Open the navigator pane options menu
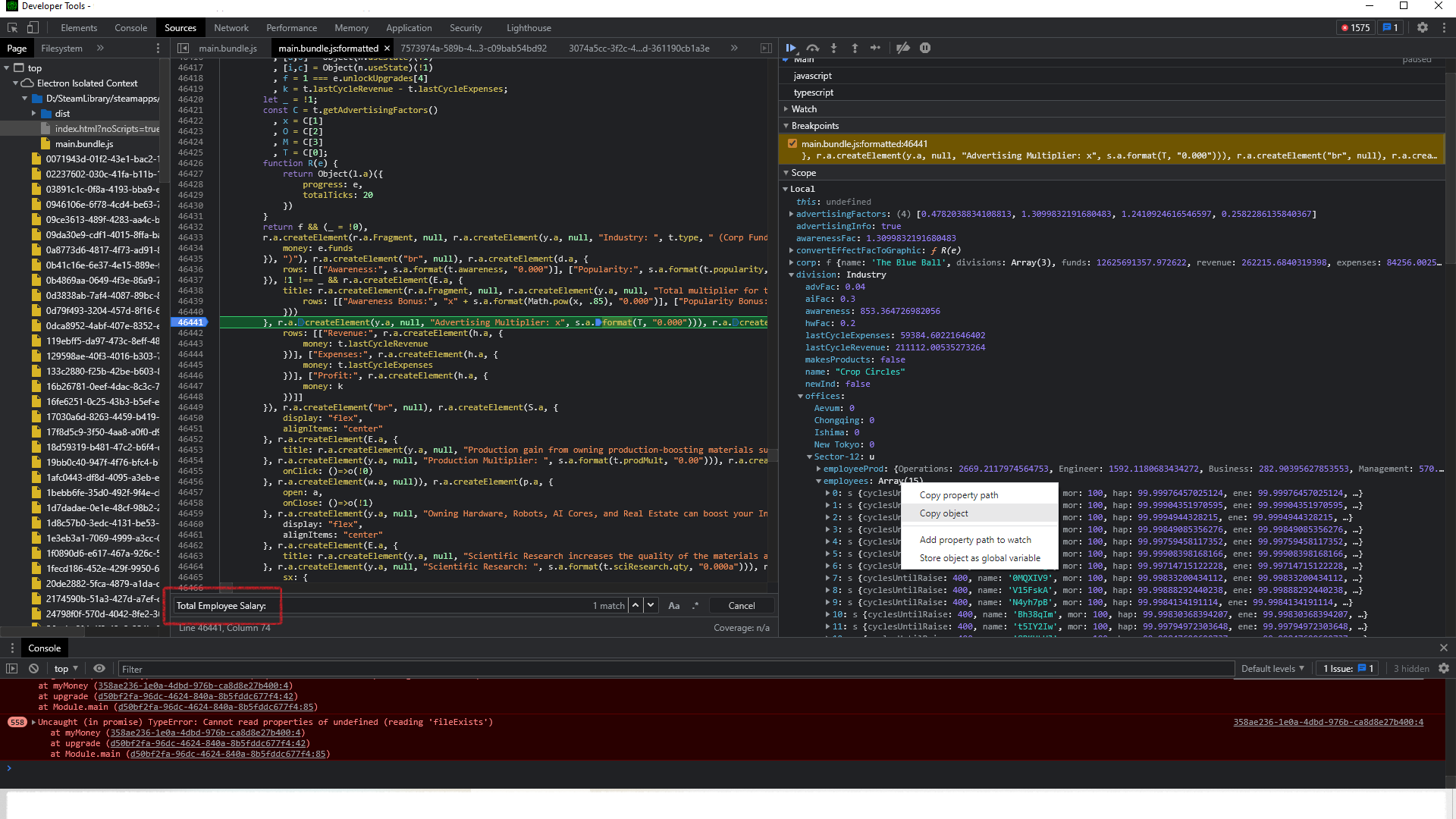Viewport: 1456px width, 819px height. [x=158, y=48]
